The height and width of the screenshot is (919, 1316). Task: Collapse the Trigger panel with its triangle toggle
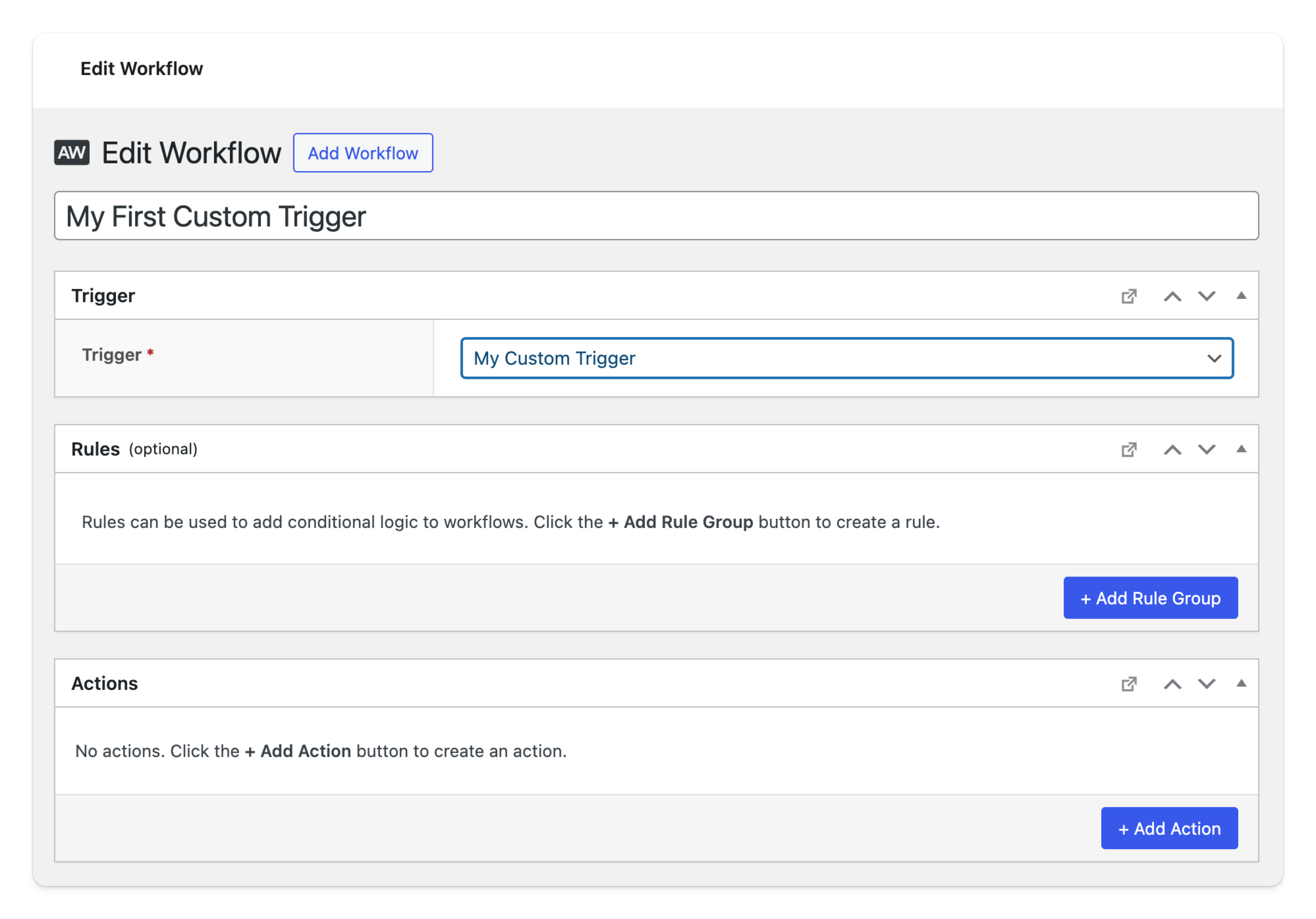[x=1242, y=296]
